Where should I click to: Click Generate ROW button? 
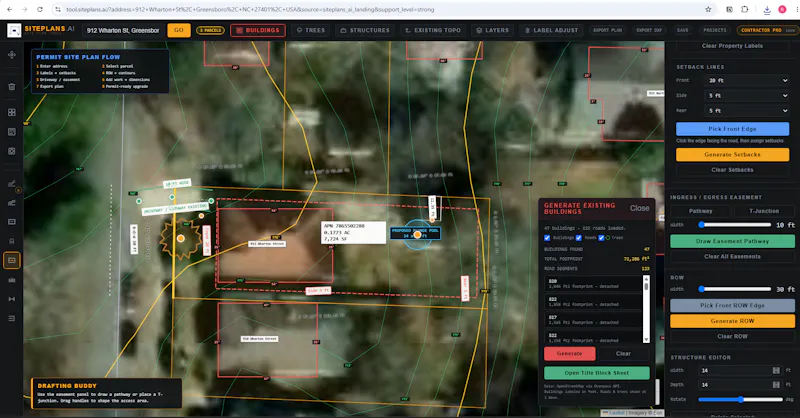tap(732, 321)
